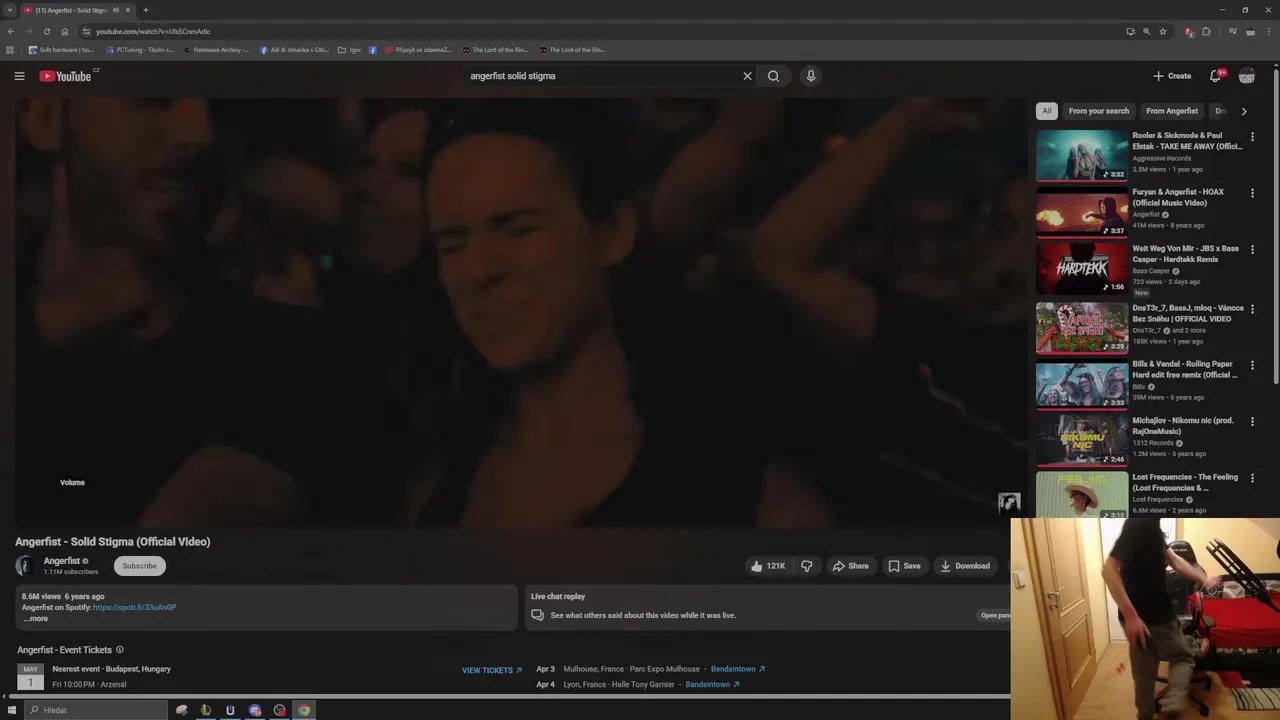
Task: Open the YouTube guide hamburger menu
Action: click(19, 76)
